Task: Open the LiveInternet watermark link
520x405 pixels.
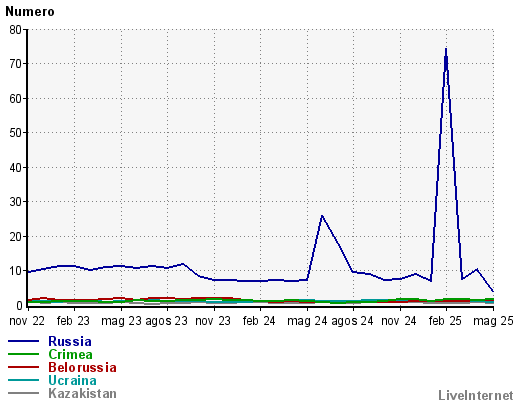Action: click(476, 395)
